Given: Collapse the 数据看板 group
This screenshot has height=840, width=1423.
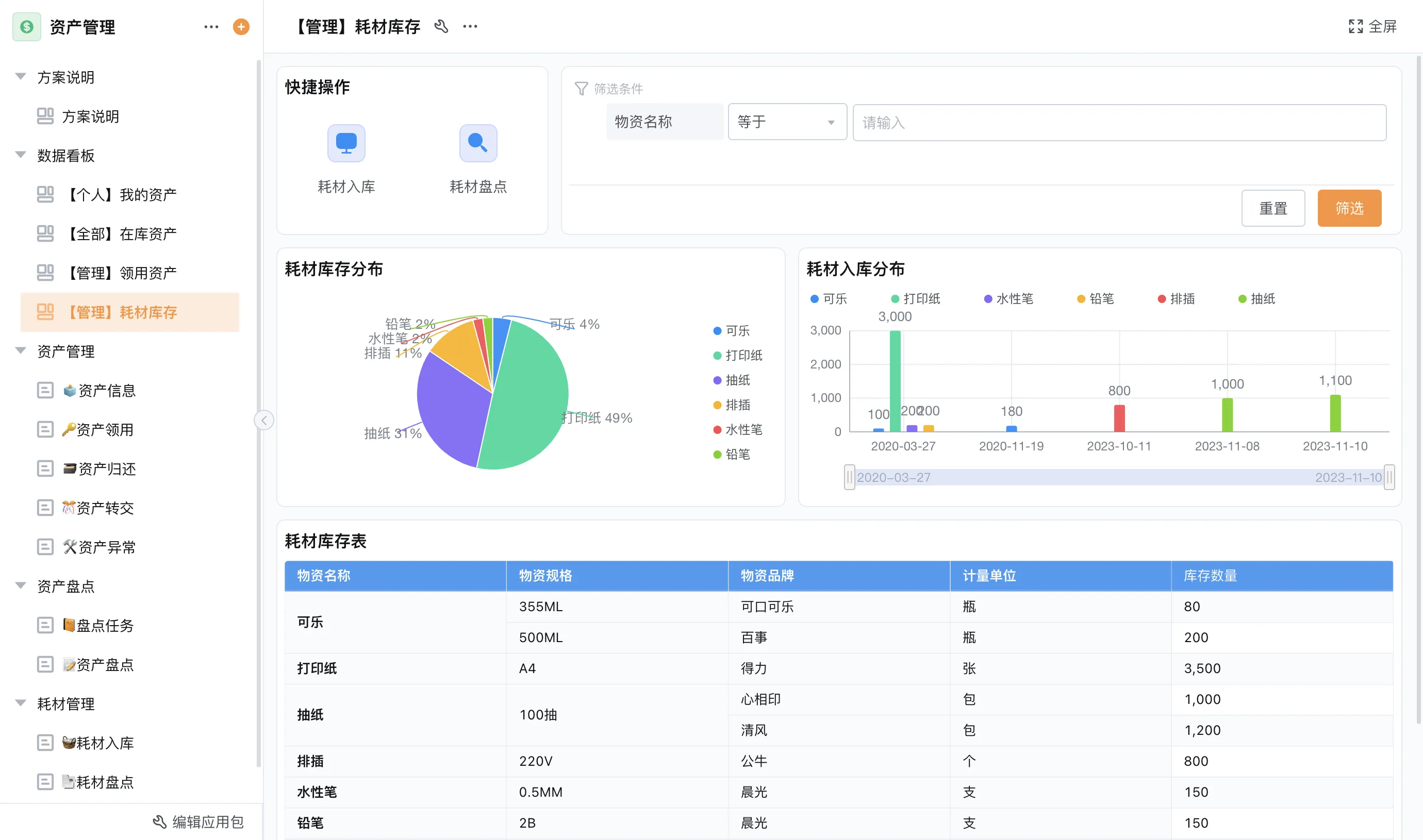Looking at the screenshot, I should point(21,155).
